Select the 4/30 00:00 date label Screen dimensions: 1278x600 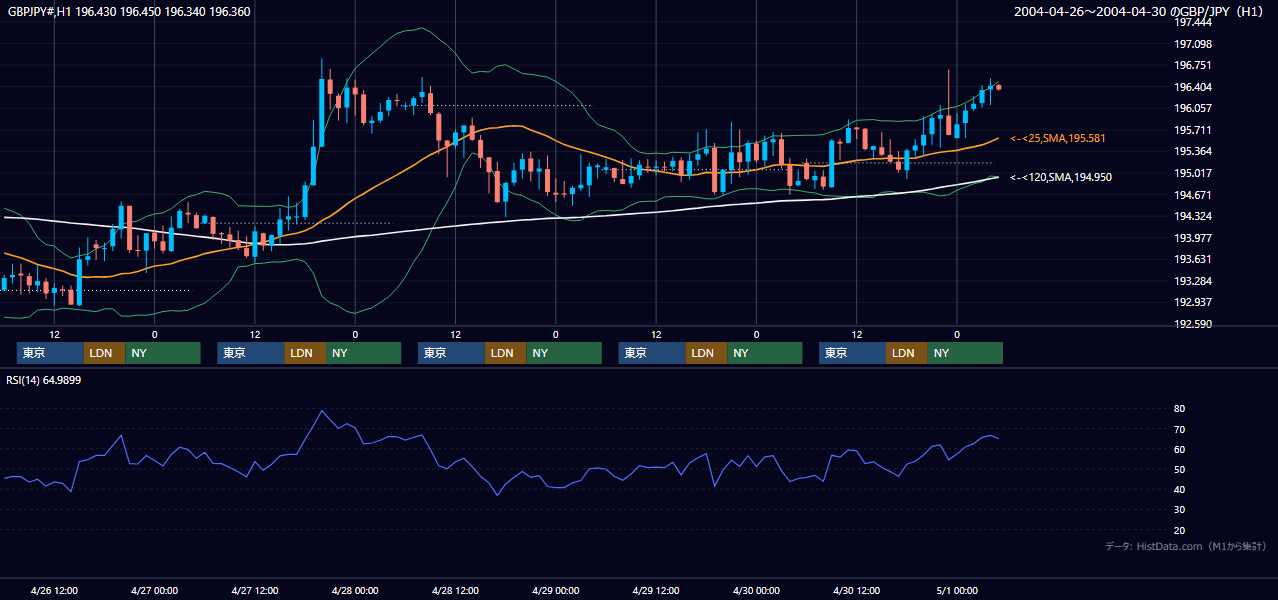click(756, 590)
